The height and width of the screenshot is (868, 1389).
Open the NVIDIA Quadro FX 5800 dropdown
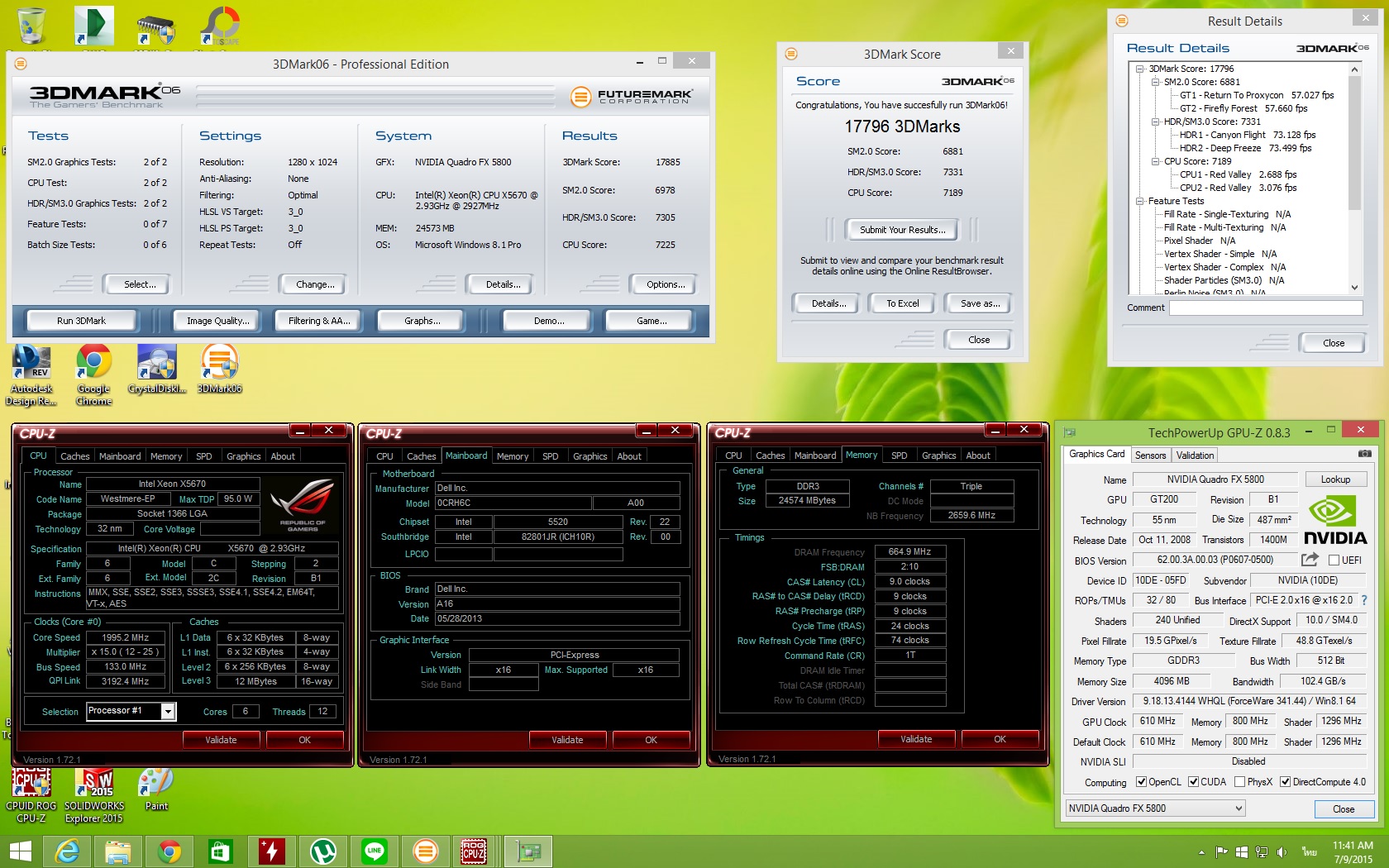(1154, 808)
